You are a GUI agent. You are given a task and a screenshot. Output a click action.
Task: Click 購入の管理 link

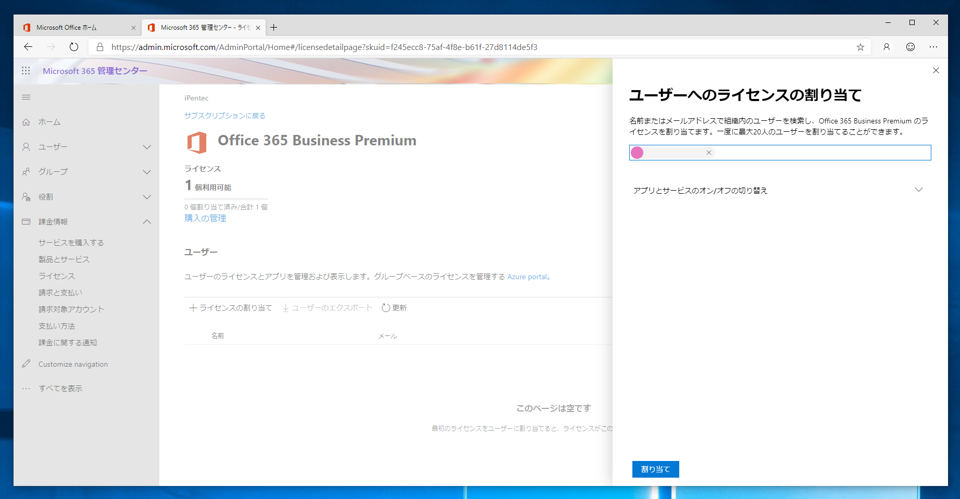[205, 218]
